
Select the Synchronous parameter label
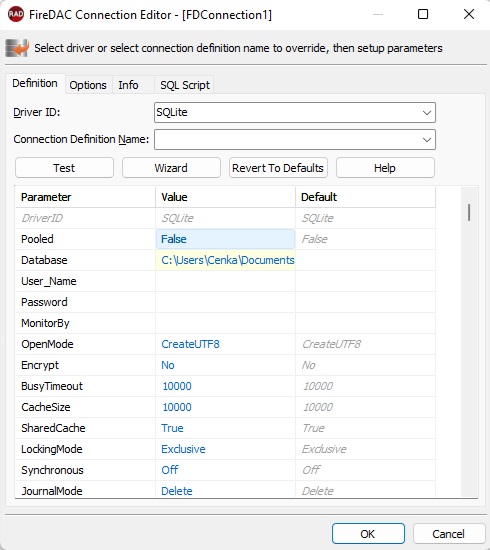click(52, 470)
